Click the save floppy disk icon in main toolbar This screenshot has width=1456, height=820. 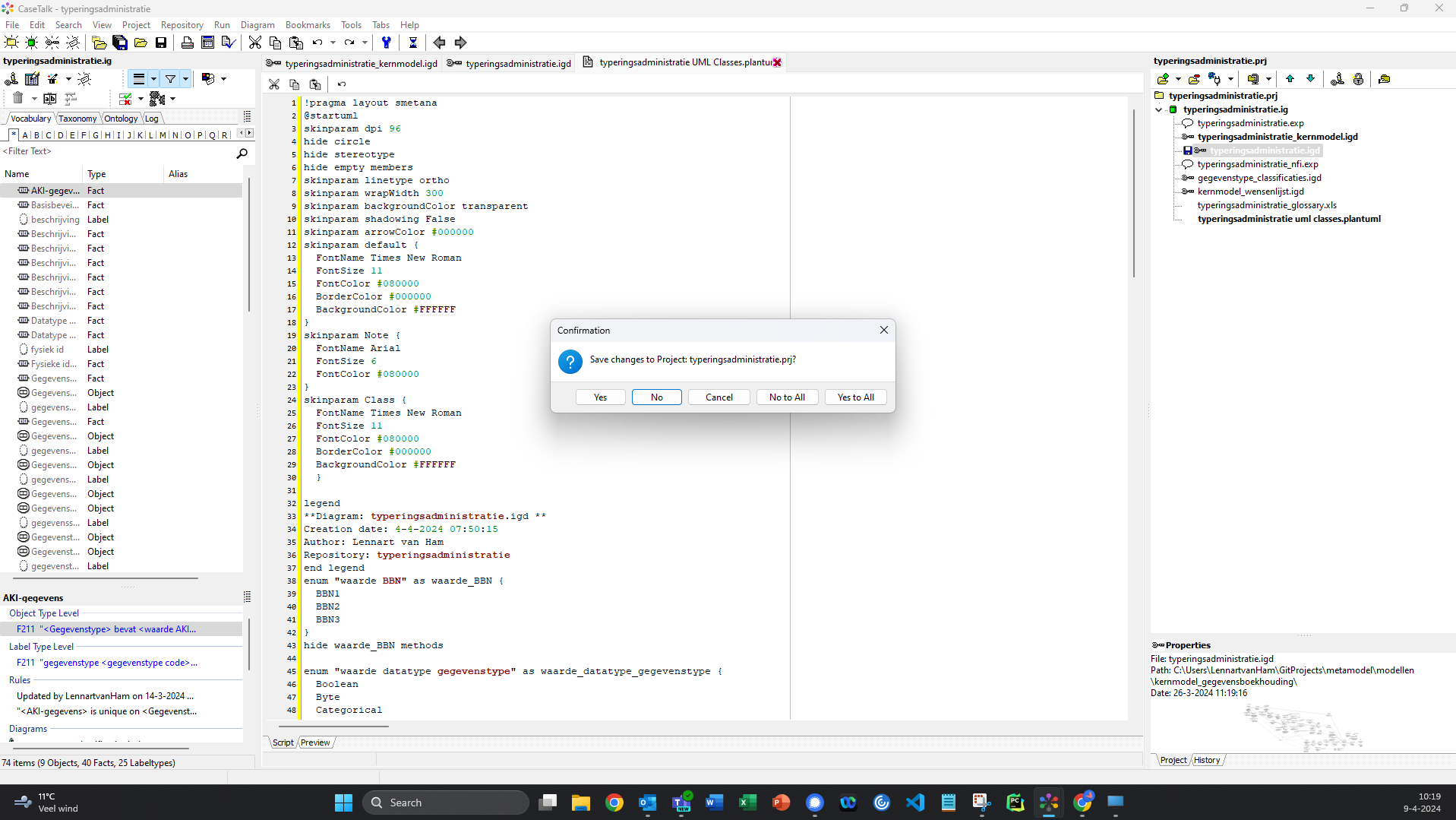pyautogui.click(x=161, y=43)
